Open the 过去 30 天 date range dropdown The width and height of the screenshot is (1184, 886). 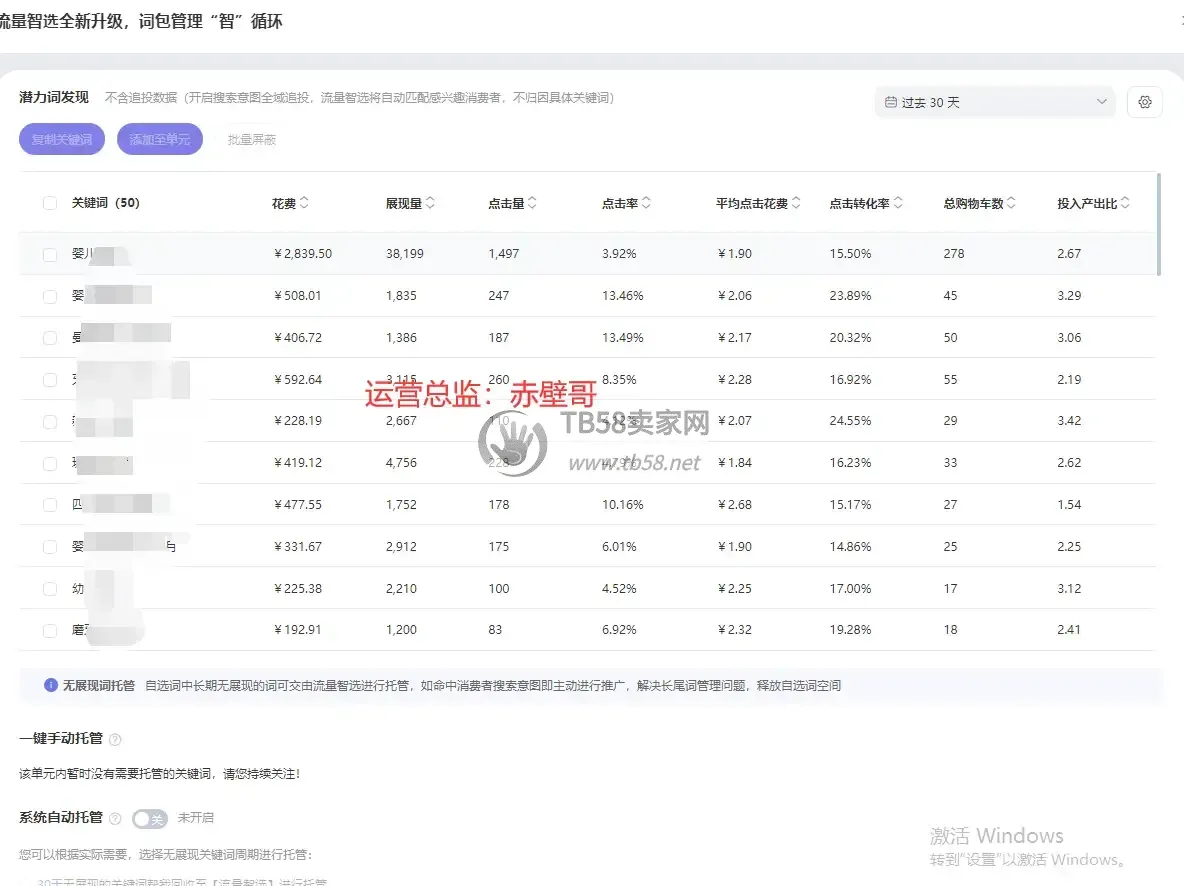(994, 102)
